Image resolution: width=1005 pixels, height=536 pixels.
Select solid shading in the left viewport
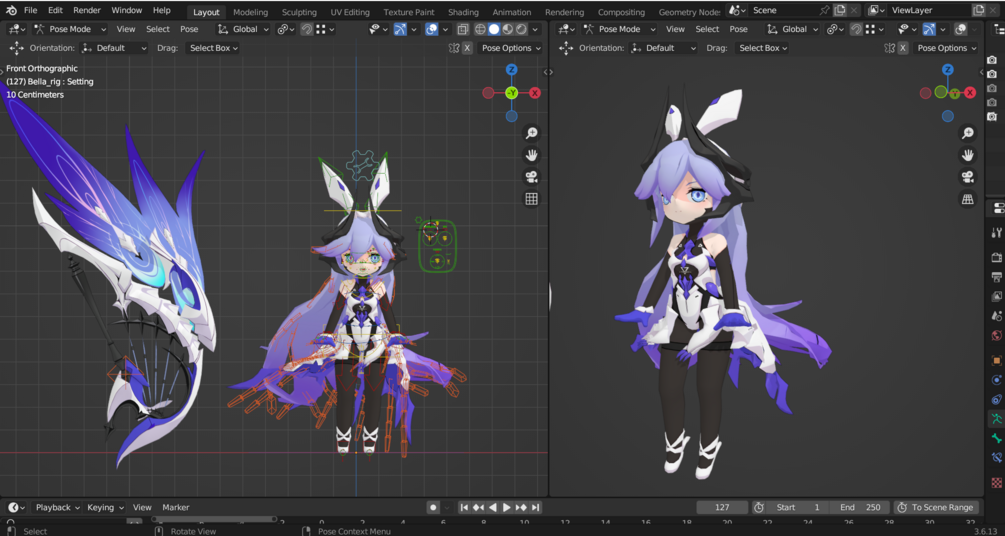click(x=494, y=29)
